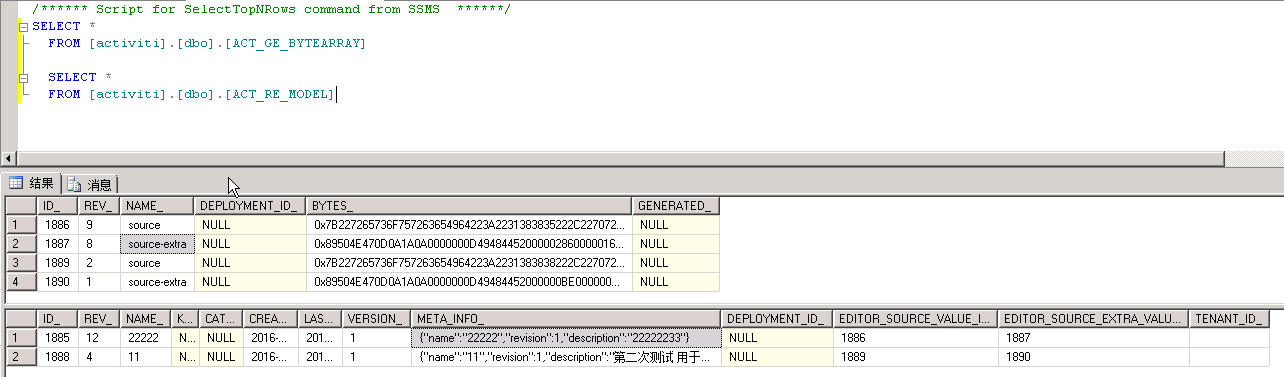
Task: Click GENERATED_ NULL cell in row 1
Action: [x=676, y=225]
